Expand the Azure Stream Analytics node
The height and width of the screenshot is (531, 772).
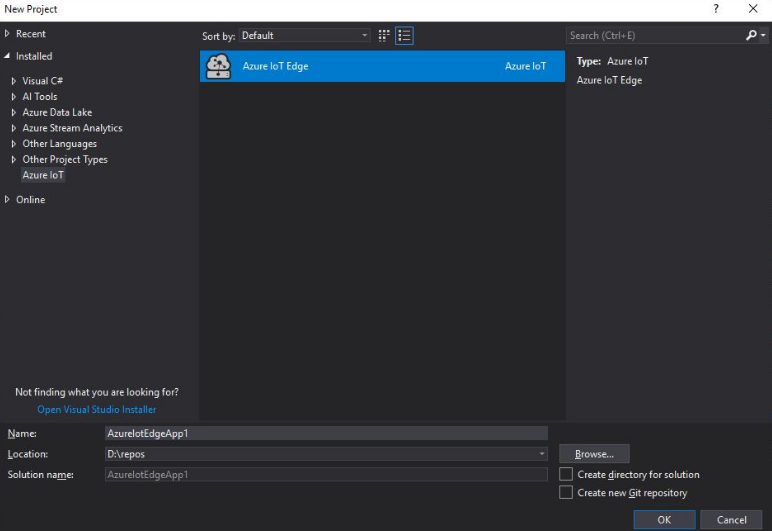click(13, 128)
